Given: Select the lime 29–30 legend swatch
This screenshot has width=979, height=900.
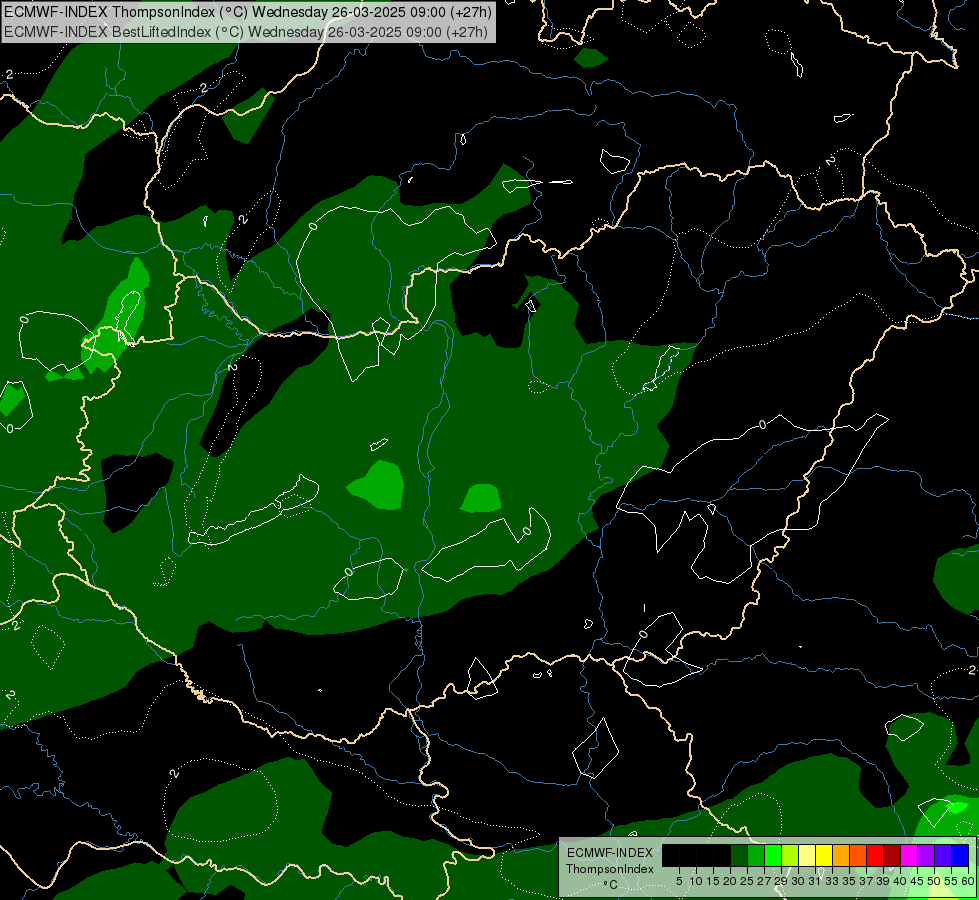Looking at the screenshot, I should click(790, 855).
